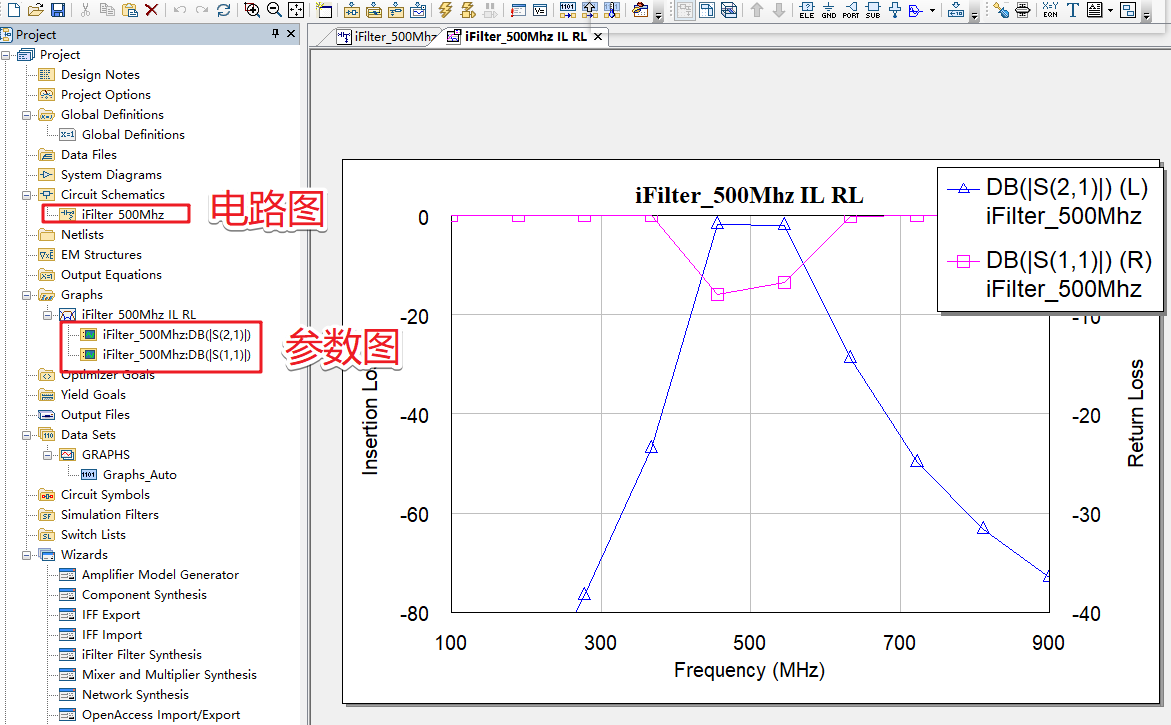Screen dimensions: 1171x725
Task: Place a ground with the GND icon
Action: pyautogui.click(x=828, y=10)
